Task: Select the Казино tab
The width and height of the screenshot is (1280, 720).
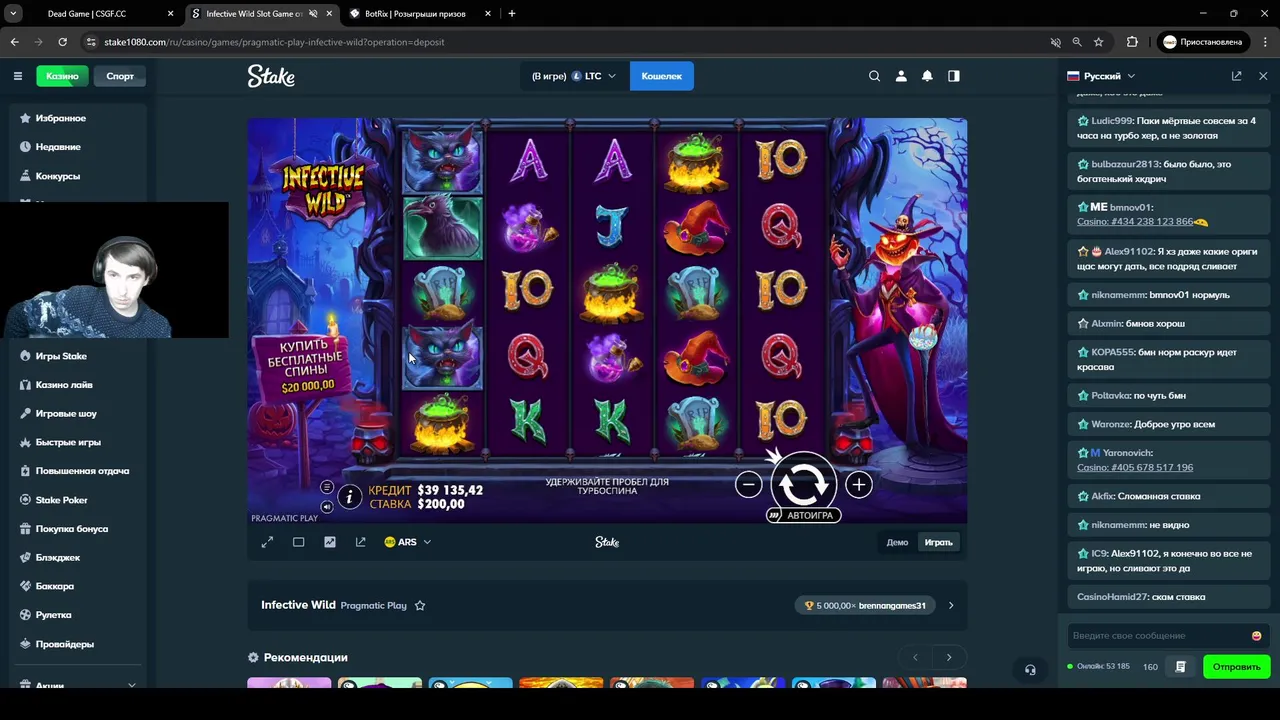Action: click(62, 76)
